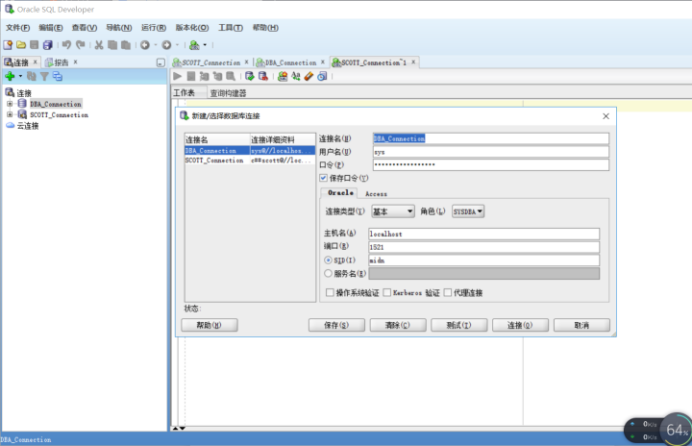
Task: Enable the Proxy Connection (代理连接) checkbox
Action: [x=448, y=292]
